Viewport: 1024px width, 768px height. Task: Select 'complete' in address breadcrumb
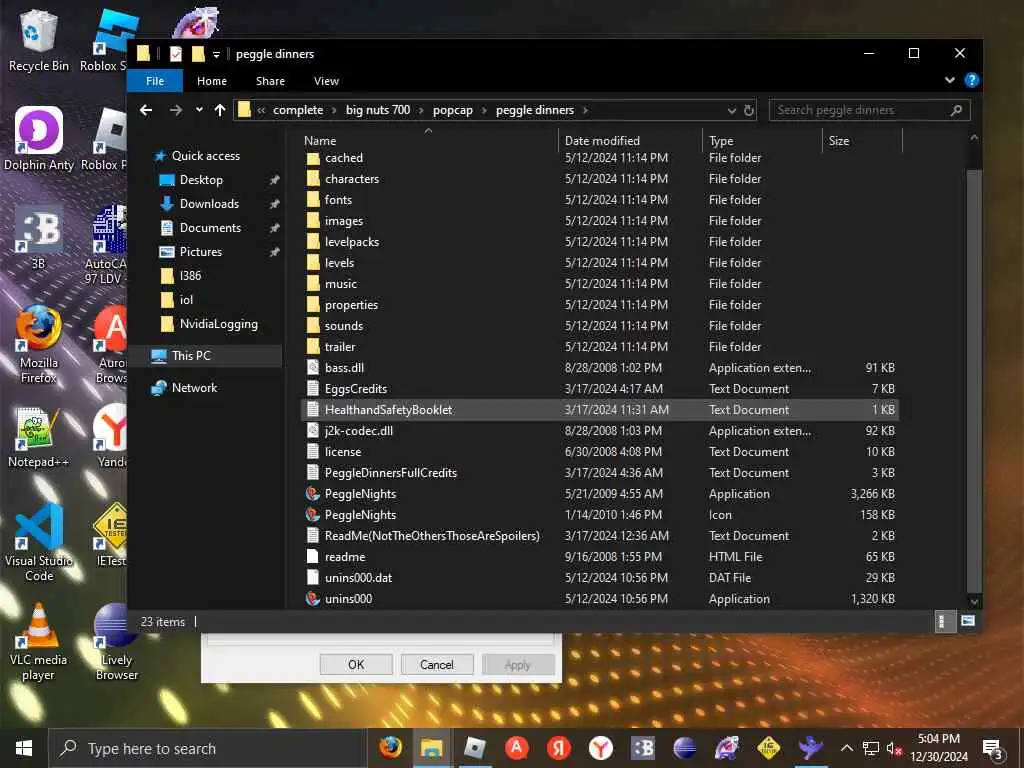[298, 110]
